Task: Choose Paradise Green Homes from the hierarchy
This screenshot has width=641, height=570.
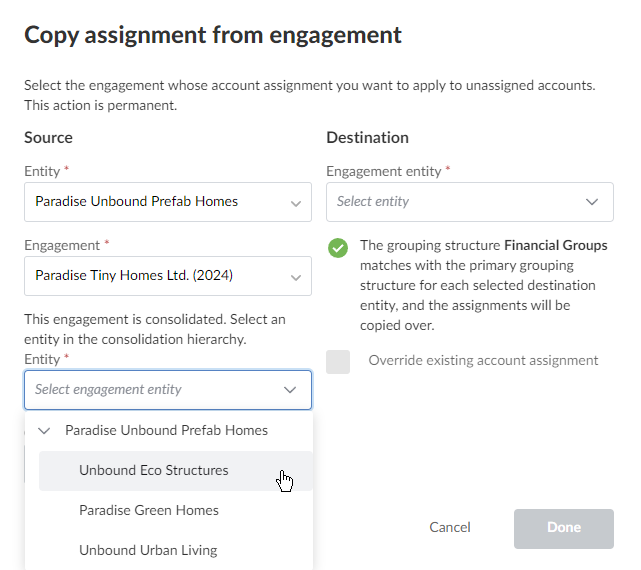Action: tap(149, 511)
